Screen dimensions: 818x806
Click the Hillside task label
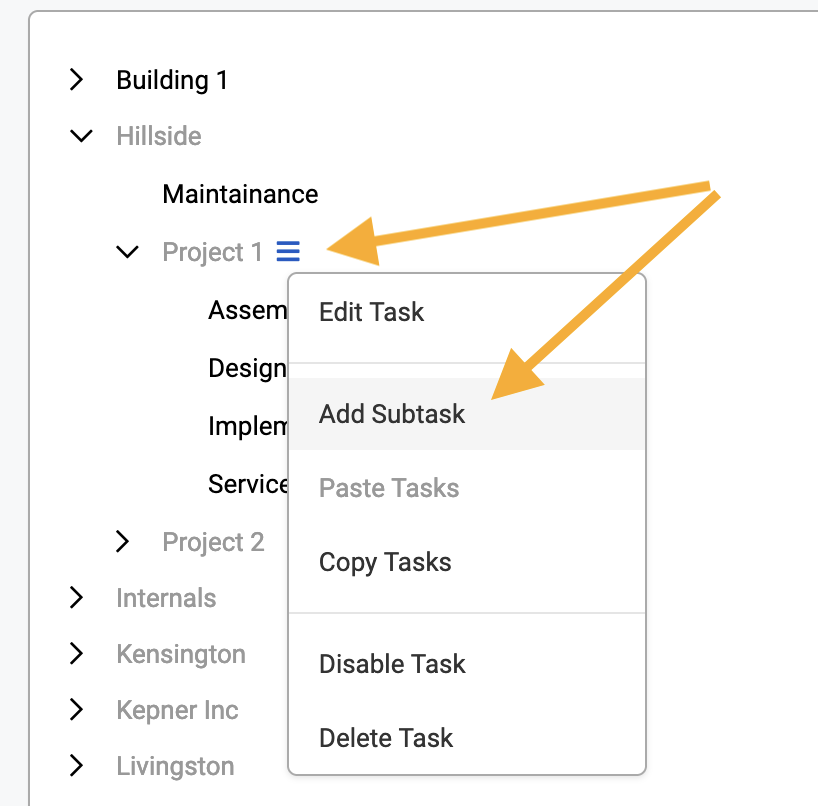[x=159, y=136]
